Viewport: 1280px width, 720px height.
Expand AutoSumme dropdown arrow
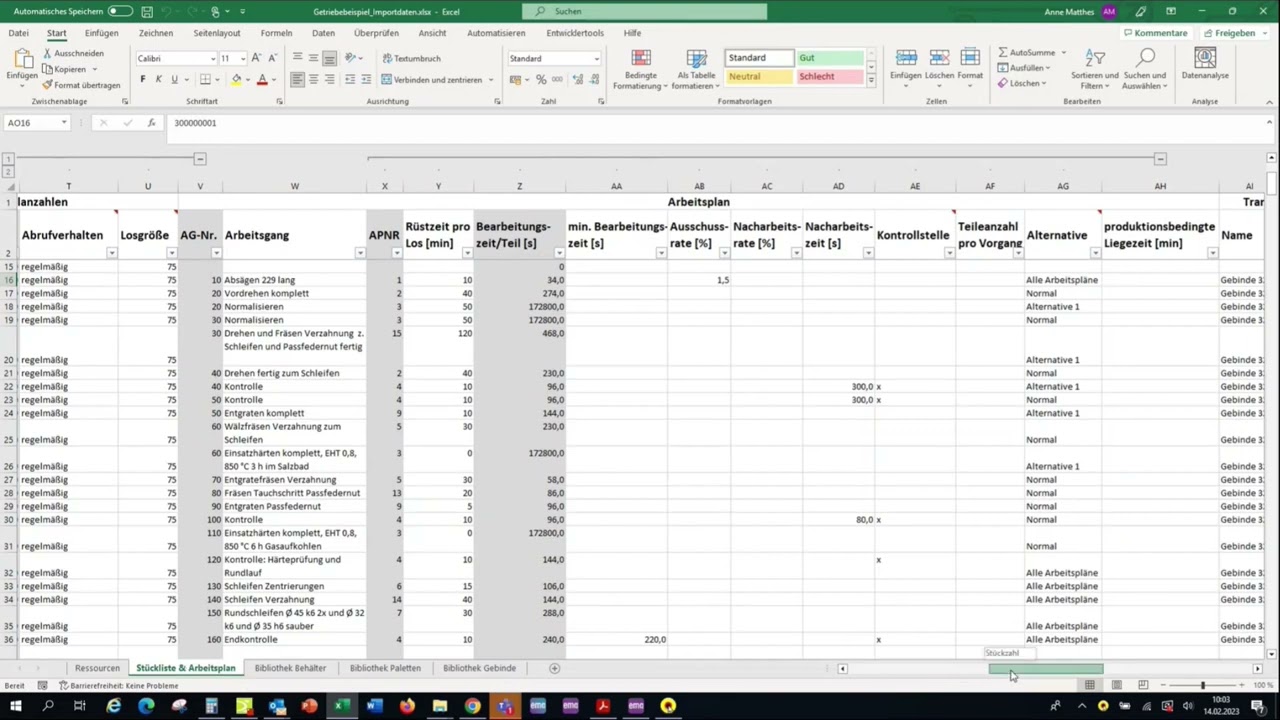click(x=1063, y=52)
